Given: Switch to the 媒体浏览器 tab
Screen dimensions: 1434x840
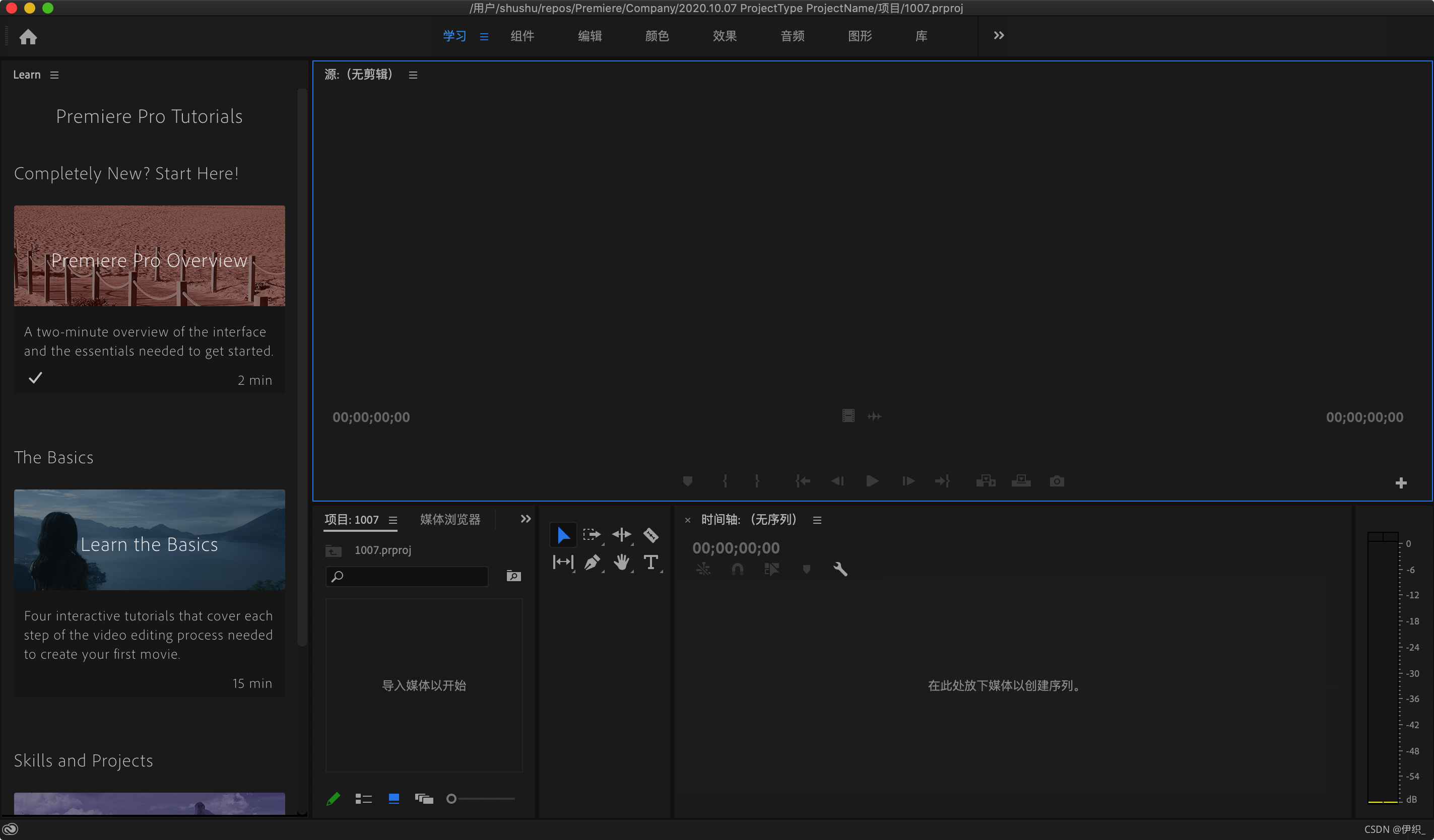Looking at the screenshot, I should coord(449,519).
